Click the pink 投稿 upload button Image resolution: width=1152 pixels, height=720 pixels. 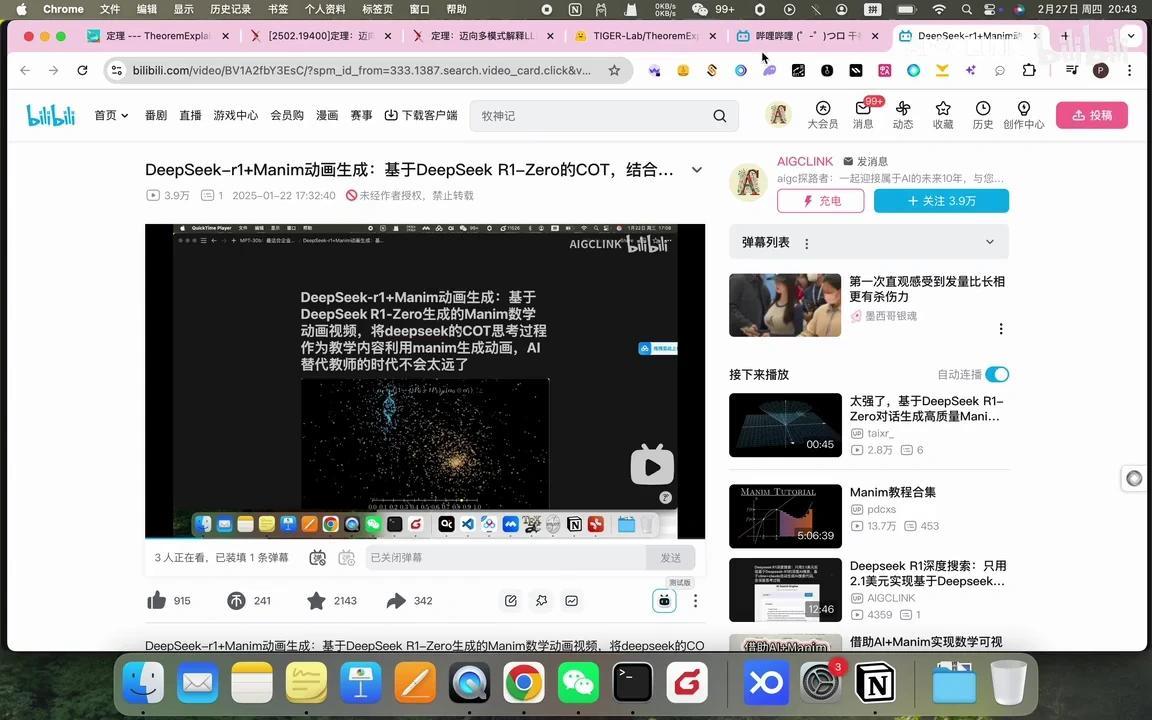[x=1091, y=115]
